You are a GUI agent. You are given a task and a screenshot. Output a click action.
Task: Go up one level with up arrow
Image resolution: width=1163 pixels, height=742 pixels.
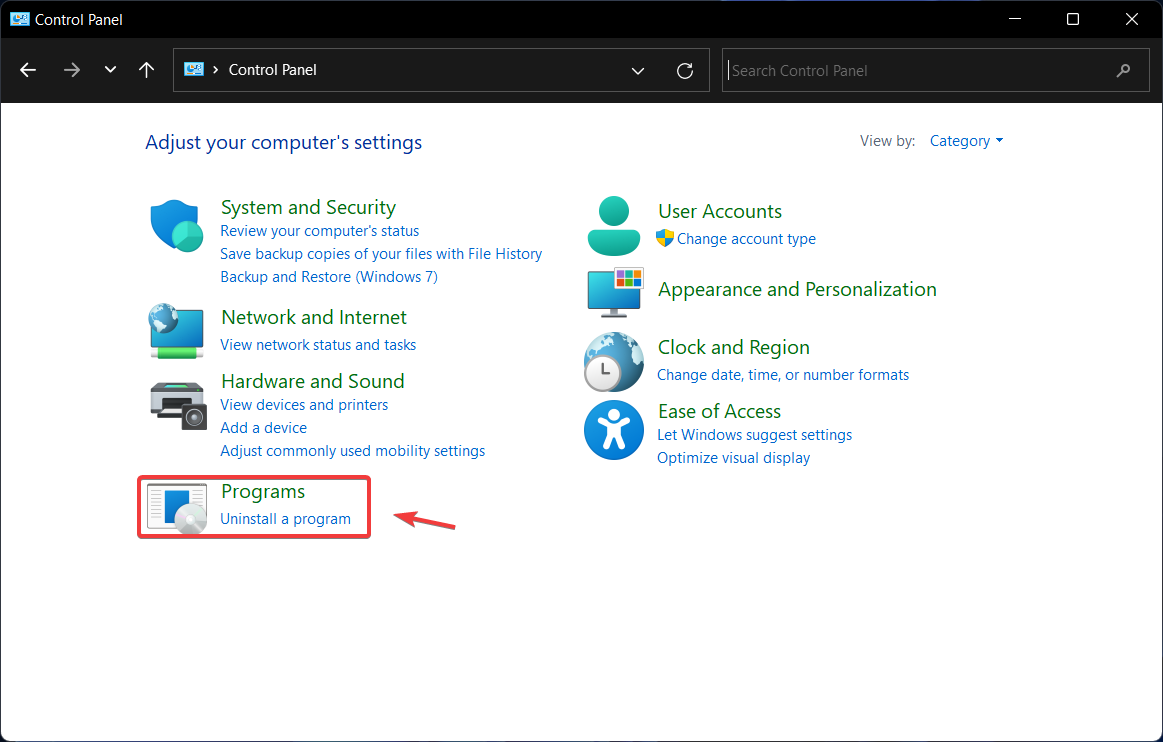[147, 70]
